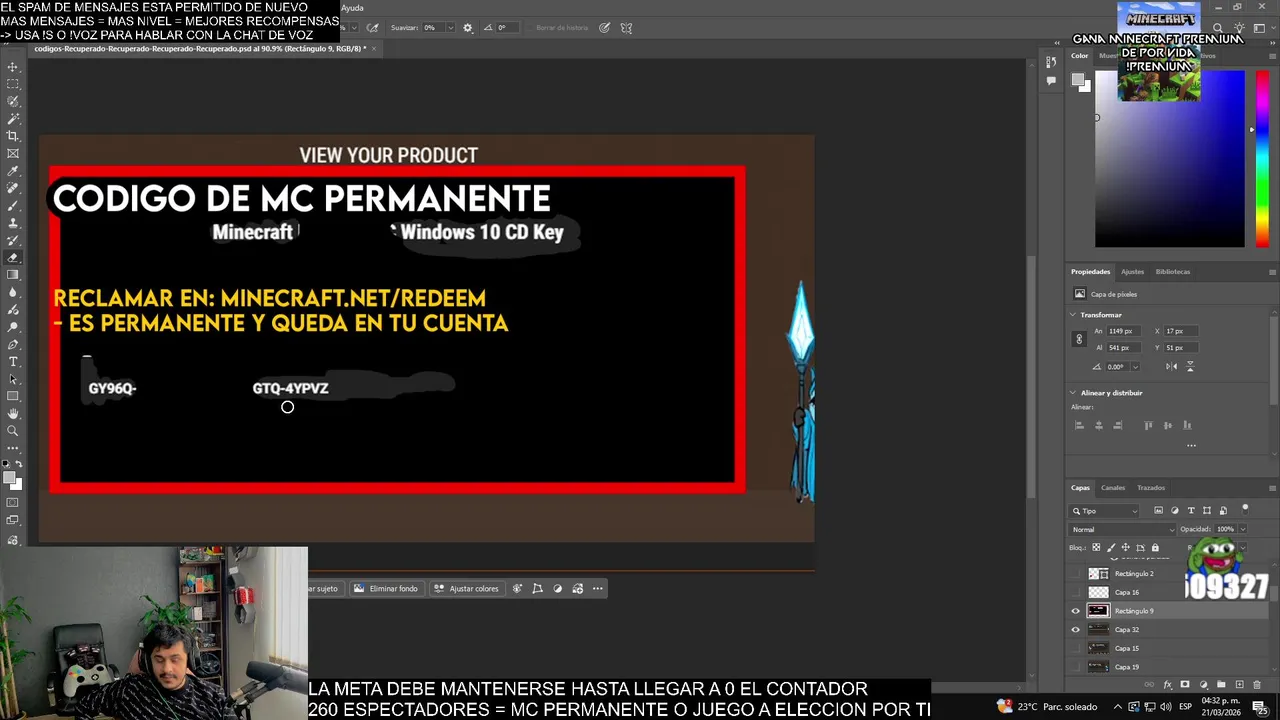Switch to the Ajustes tab
Viewport: 1280px width, 720px height.
[1132, 272]
